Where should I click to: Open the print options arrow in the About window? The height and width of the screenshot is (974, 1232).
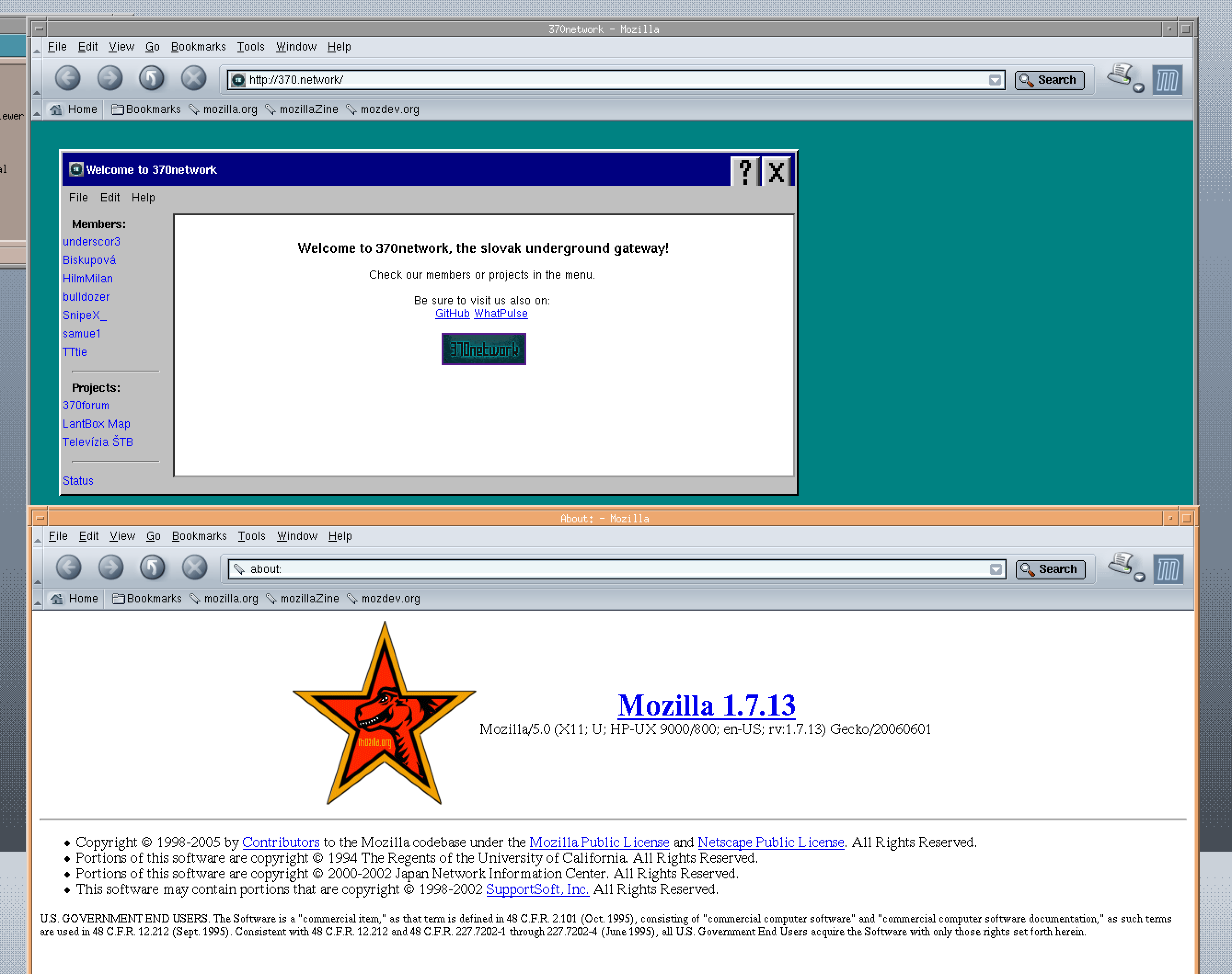click(1140, 578)
